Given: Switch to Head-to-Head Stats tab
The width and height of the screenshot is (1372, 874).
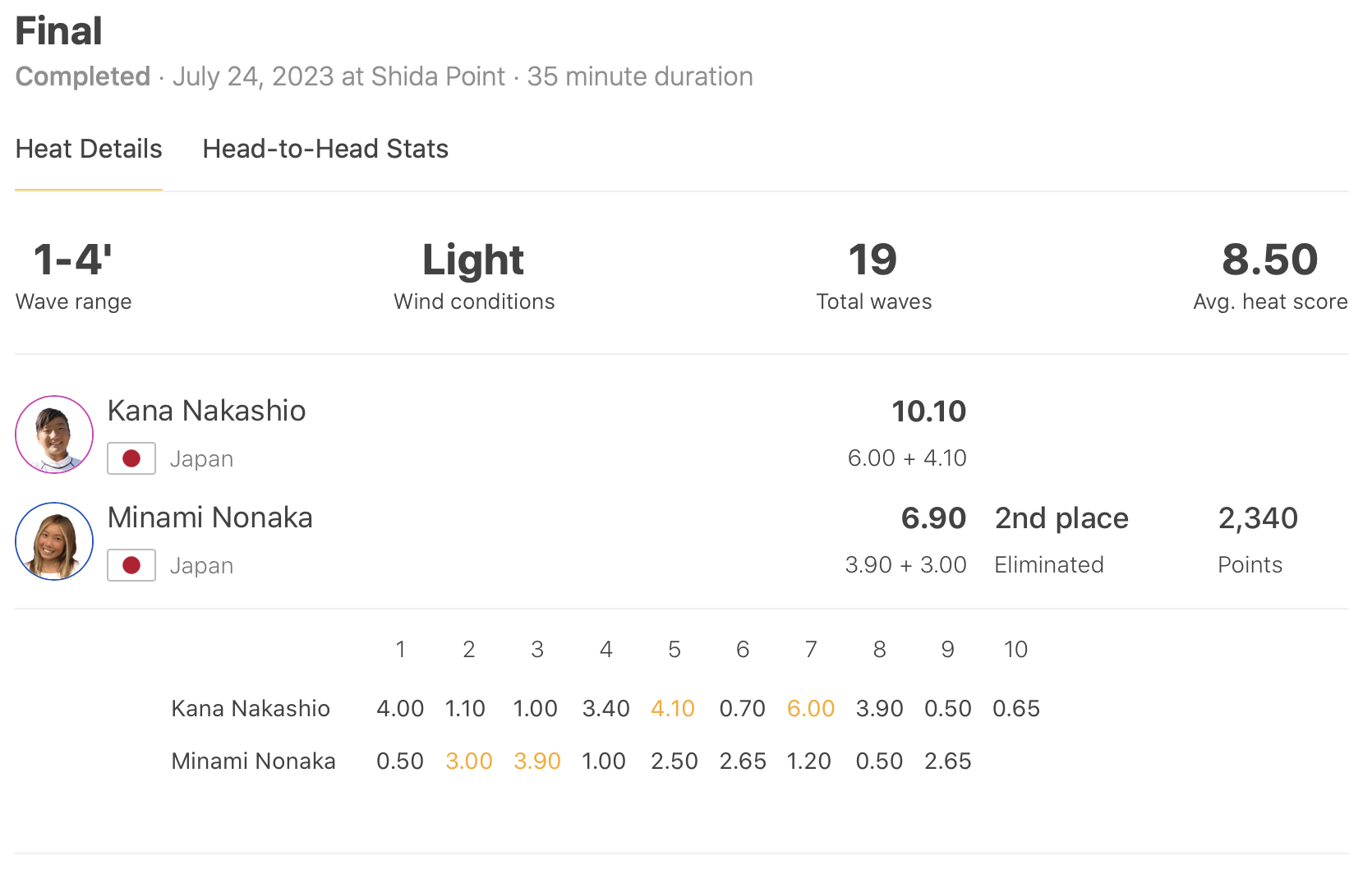Looking at the screenshot, I should (325, 149).
